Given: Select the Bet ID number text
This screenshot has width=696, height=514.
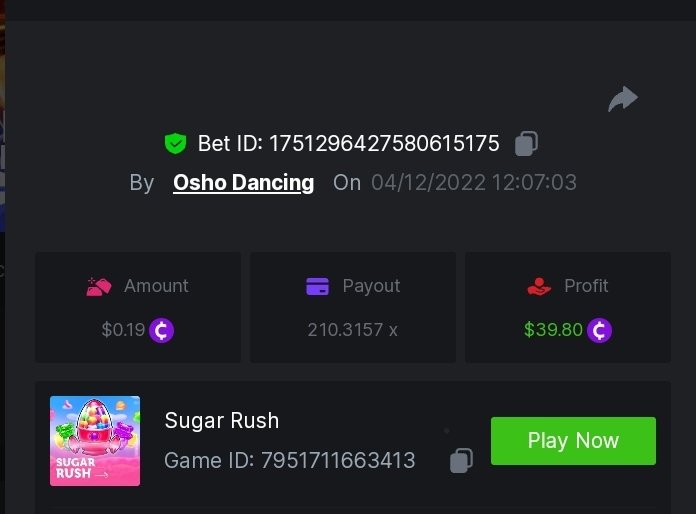Looking at the screenshot, I should point(381,144).
